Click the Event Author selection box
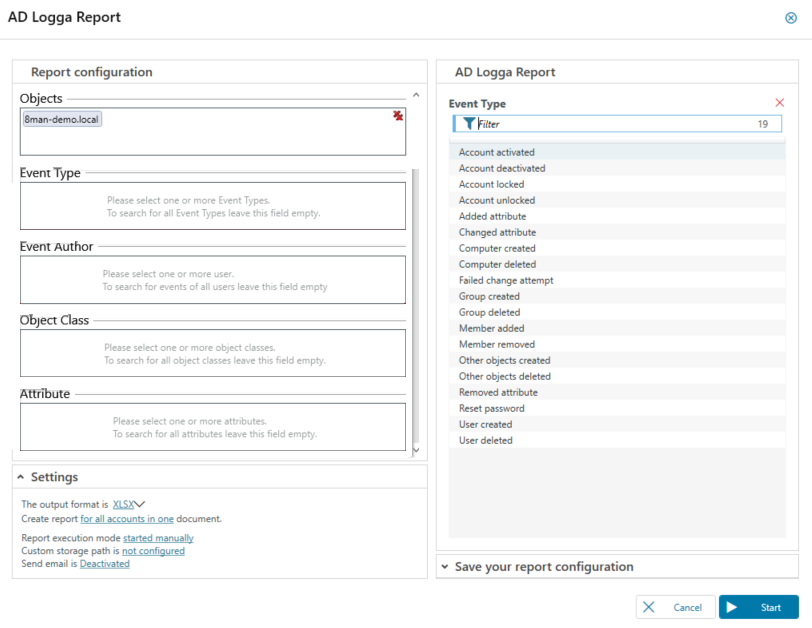The height and width of the screenshot is (628, 812). (213, 280)
